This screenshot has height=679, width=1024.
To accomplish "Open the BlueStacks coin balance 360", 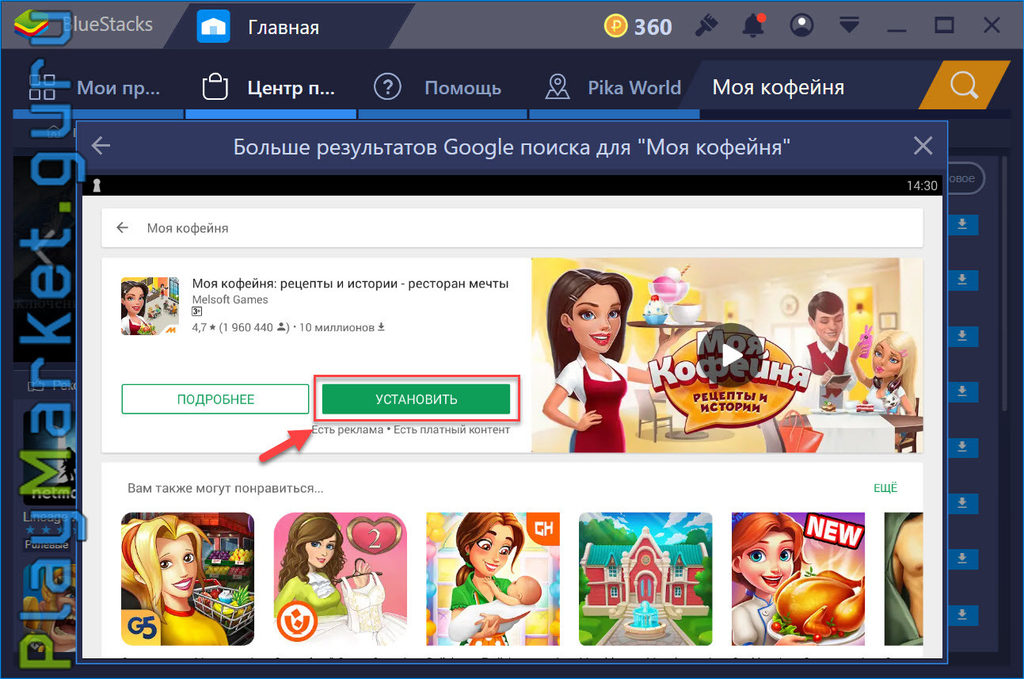I will [x=638, y=26].
